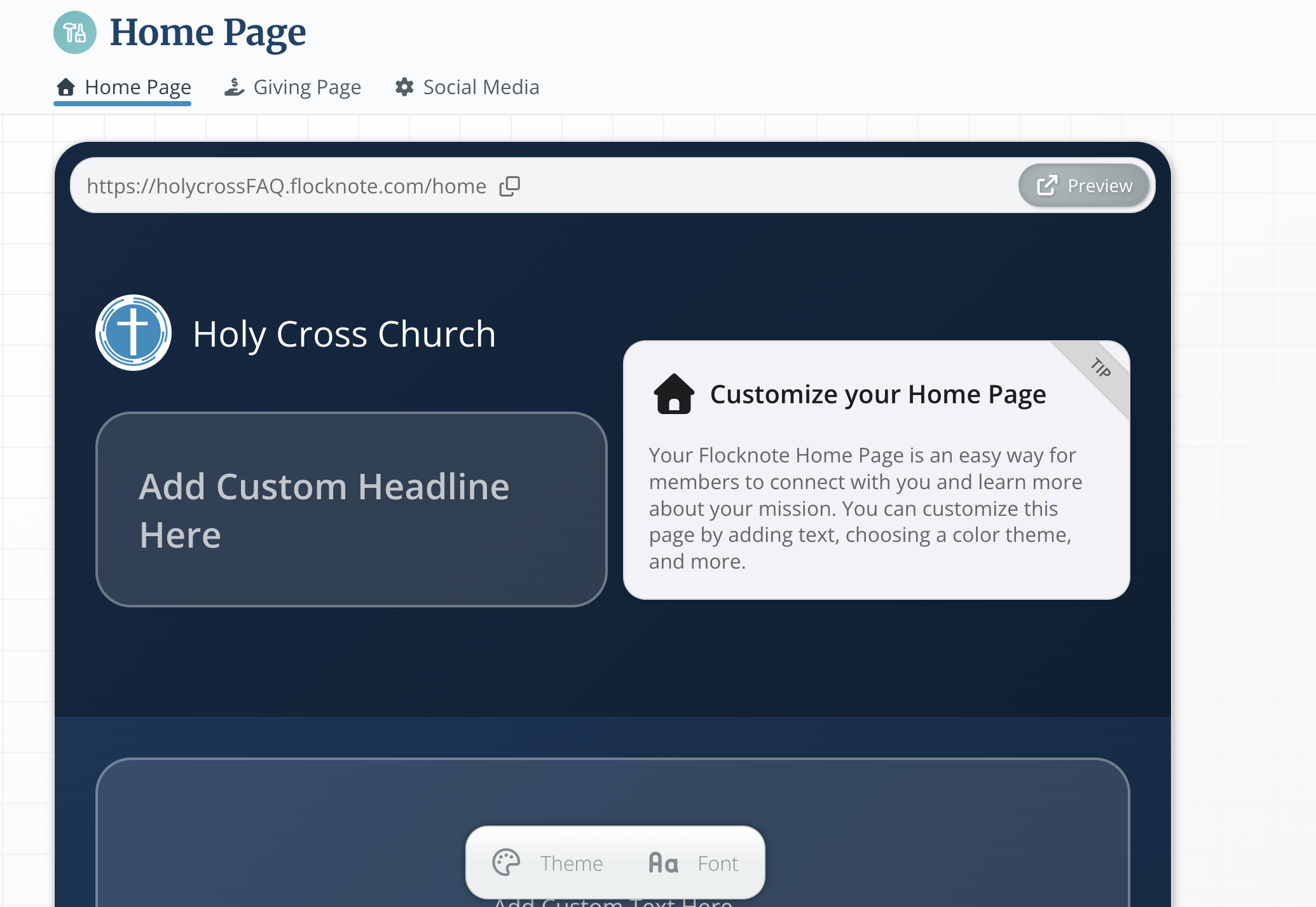Image resolution: width=1316 pixels, height=907 pixels.
Task: Click the TIP corner ribbon
Action: (1100, 368)
